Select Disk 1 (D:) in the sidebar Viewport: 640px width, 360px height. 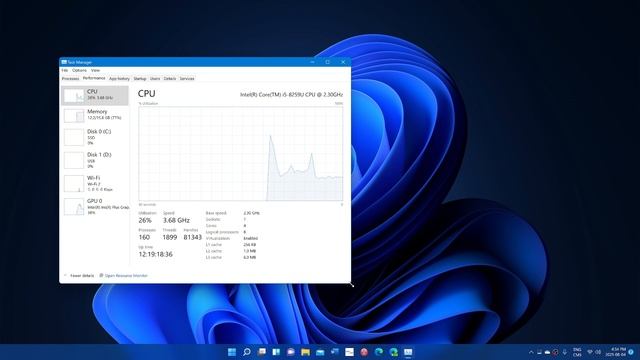(95, 160)
